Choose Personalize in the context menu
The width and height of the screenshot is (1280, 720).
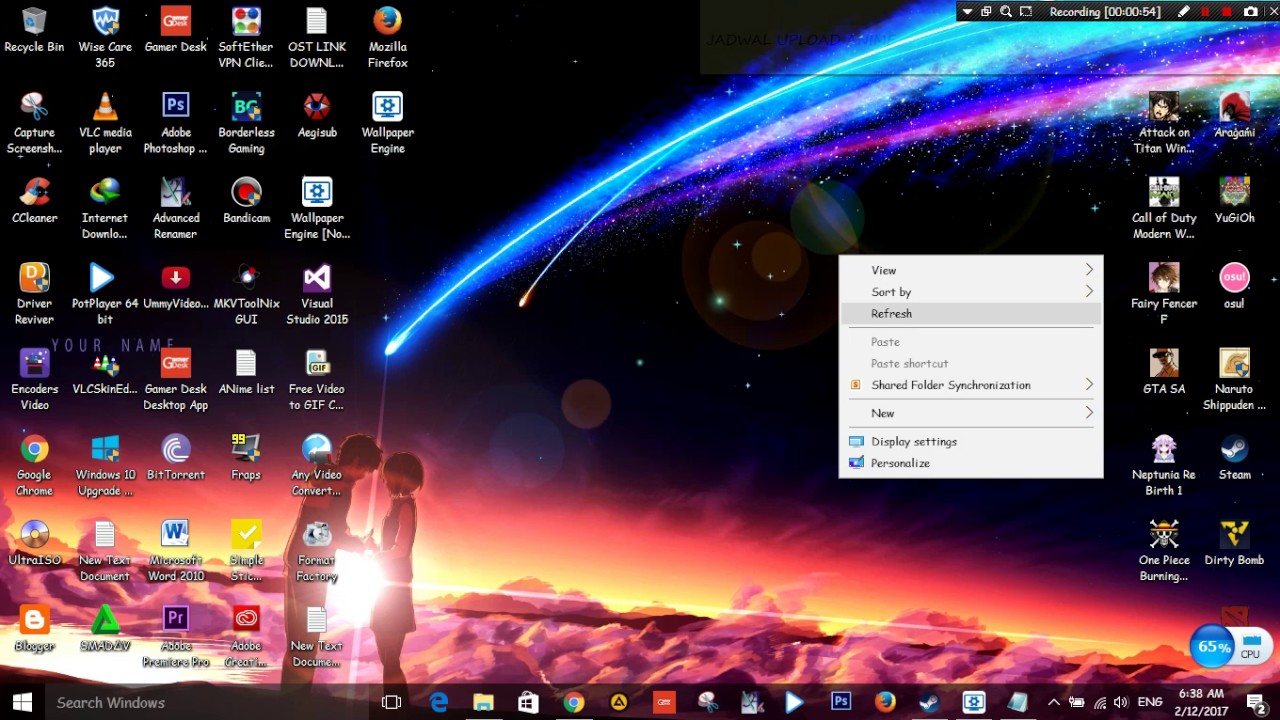coord(970,463)
